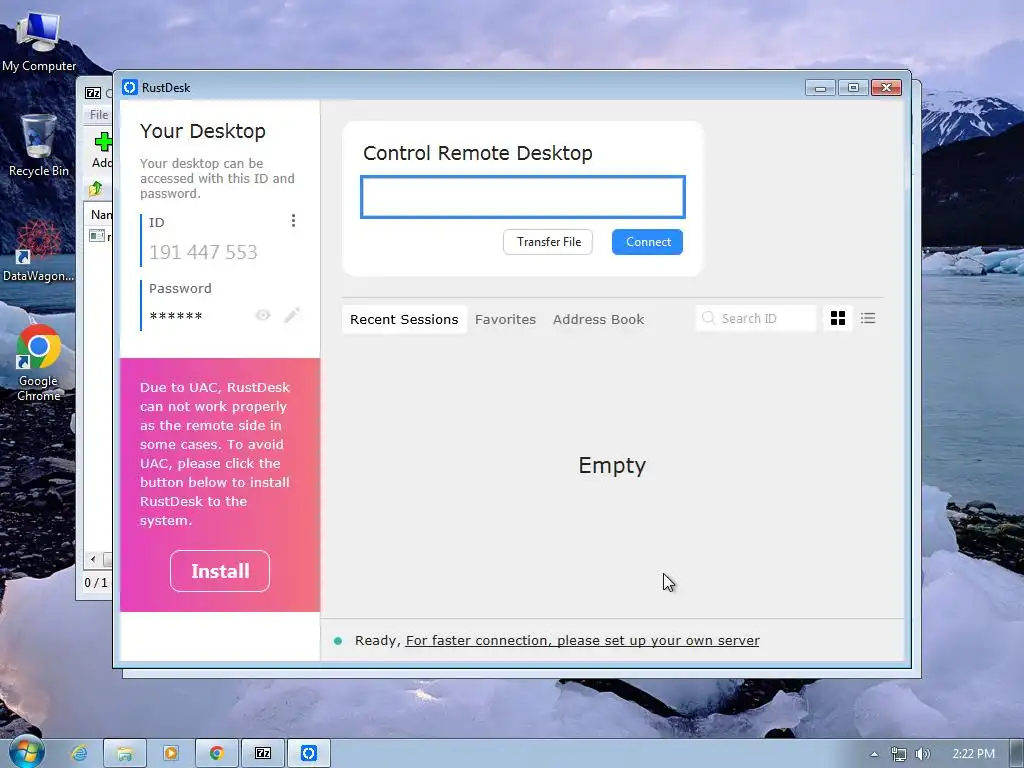Switch to list view of sessions
The image size is (1024, 768).
click(x=867, y=318)
